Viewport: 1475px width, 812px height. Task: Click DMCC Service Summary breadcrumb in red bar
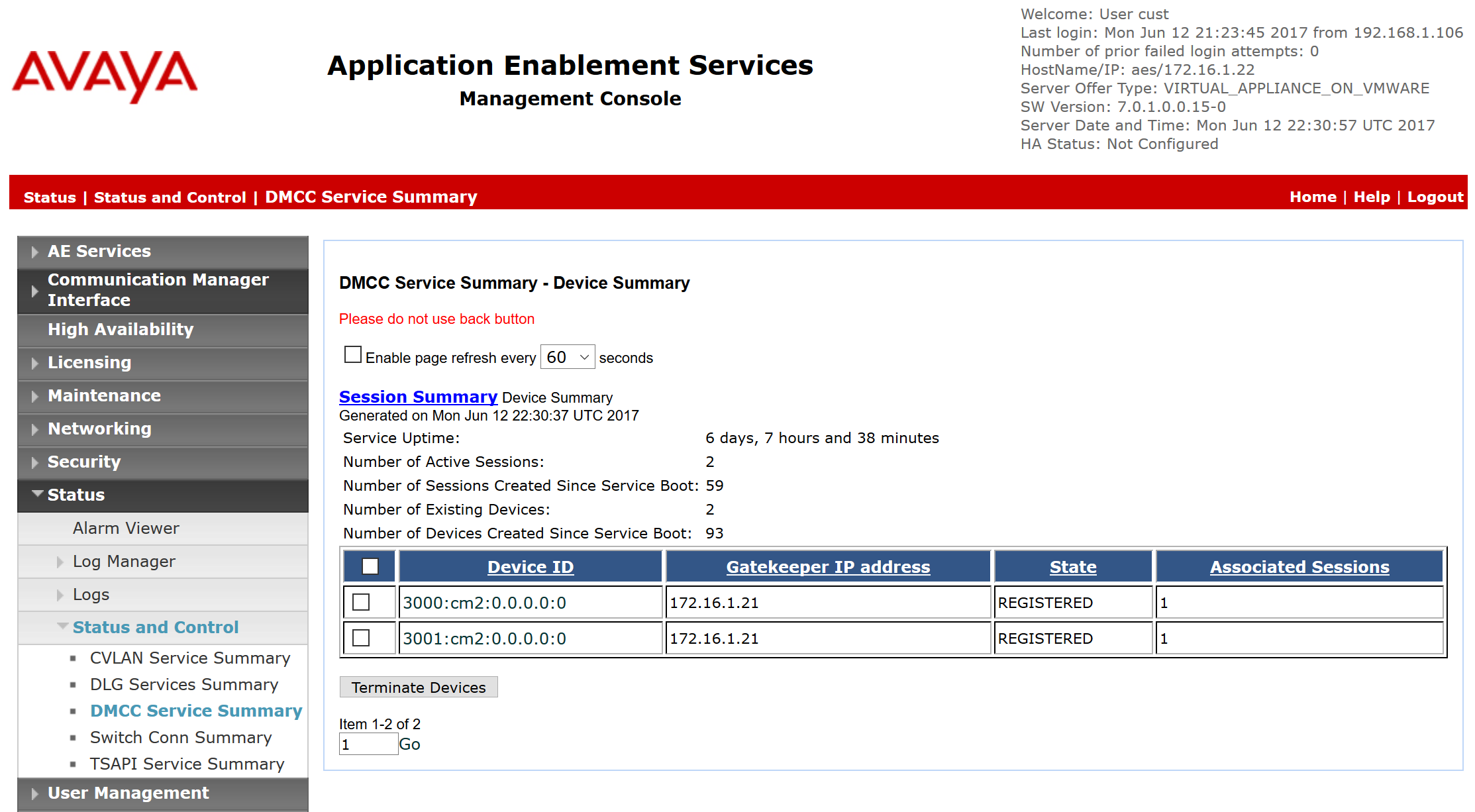[371, 197]
